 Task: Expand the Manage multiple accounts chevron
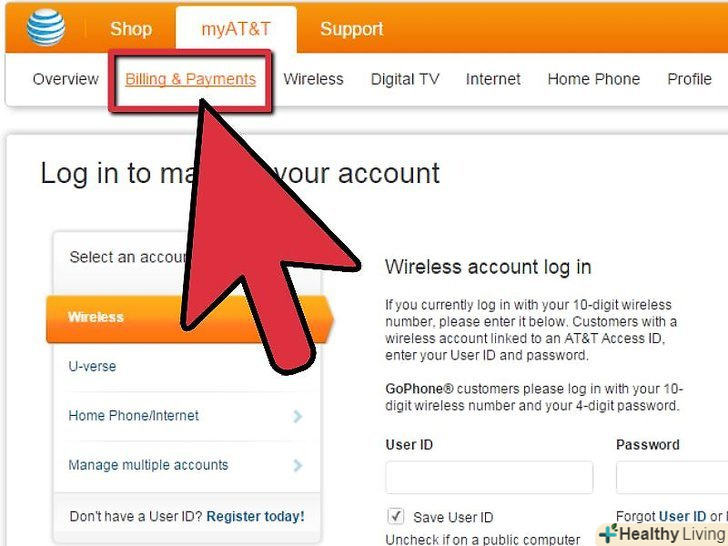298,465
